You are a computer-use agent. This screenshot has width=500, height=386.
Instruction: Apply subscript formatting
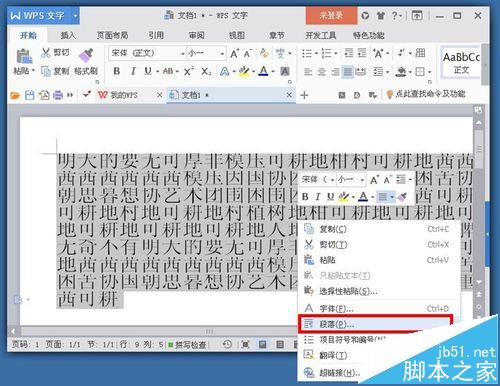(206, 71)
